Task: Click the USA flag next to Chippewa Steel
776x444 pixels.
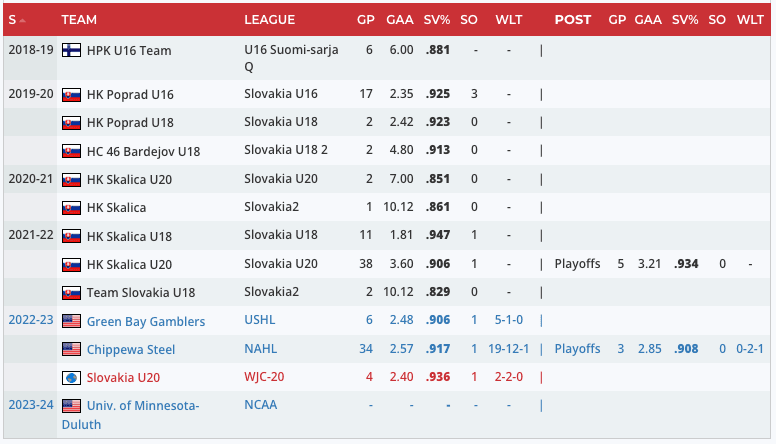Action: point(71,349)
